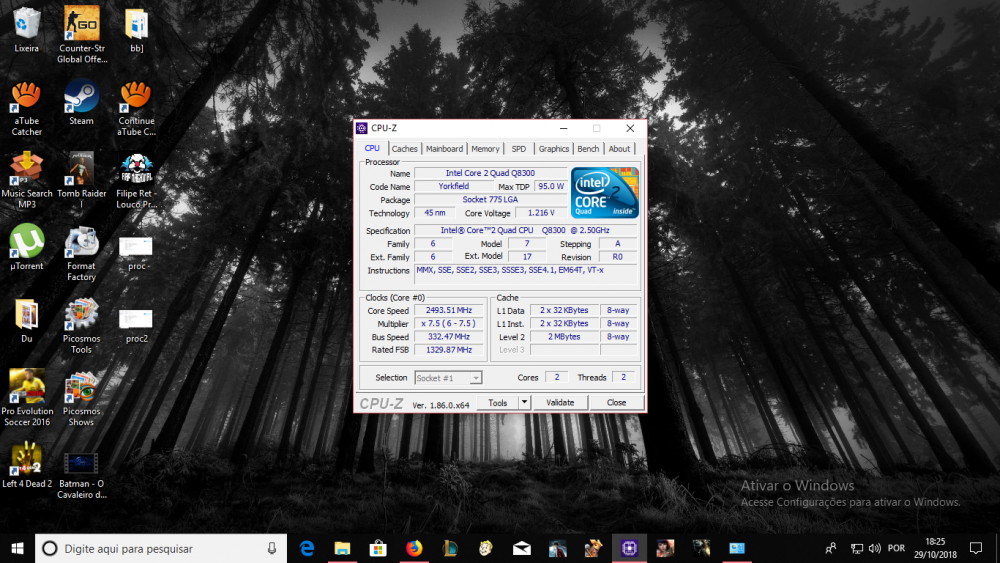Open the Mainboard tab
Screen dimensions: 1000x563
click(444, 149)
